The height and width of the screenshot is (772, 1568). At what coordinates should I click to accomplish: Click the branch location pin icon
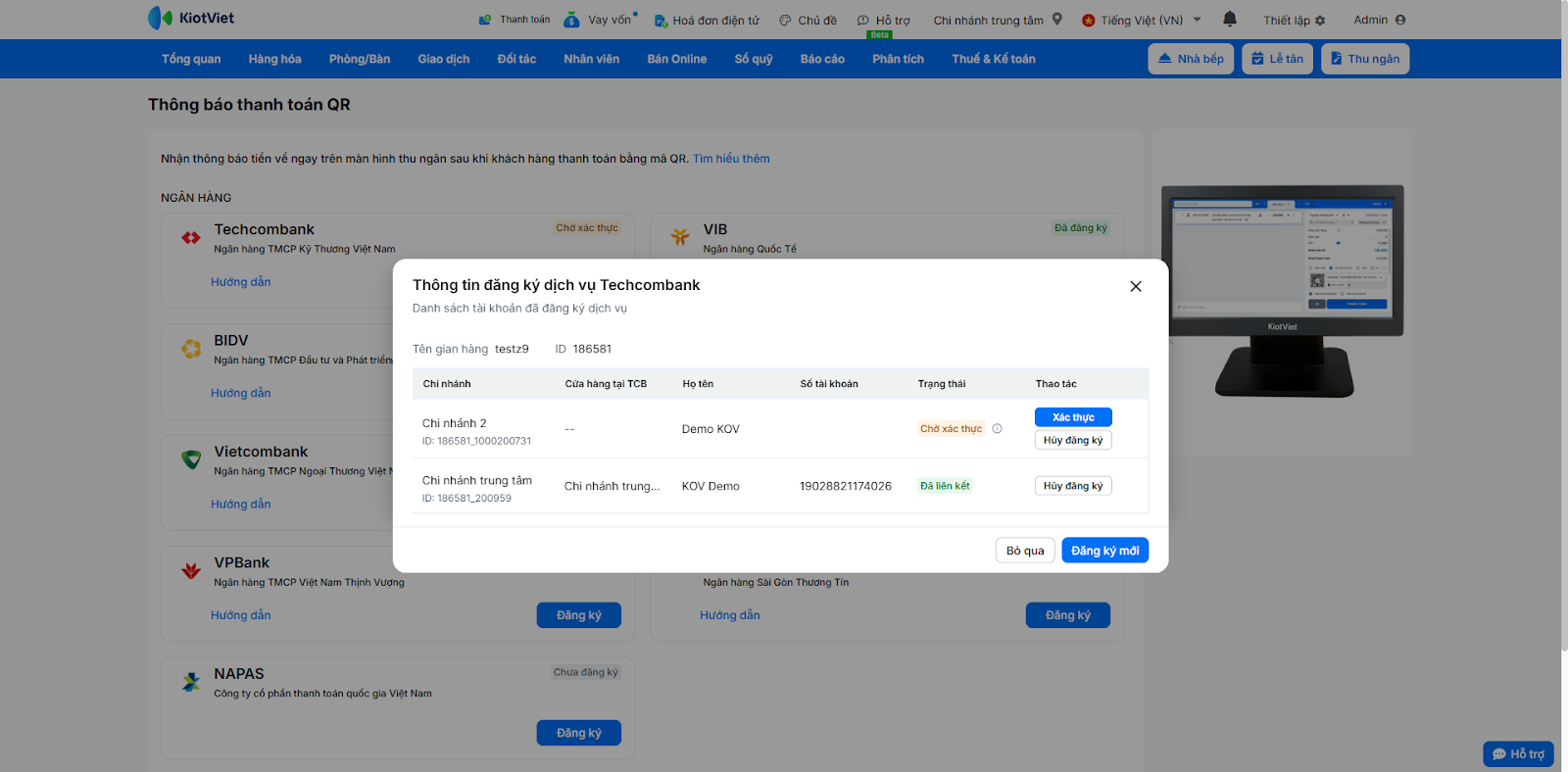[x=1057, y=19]
